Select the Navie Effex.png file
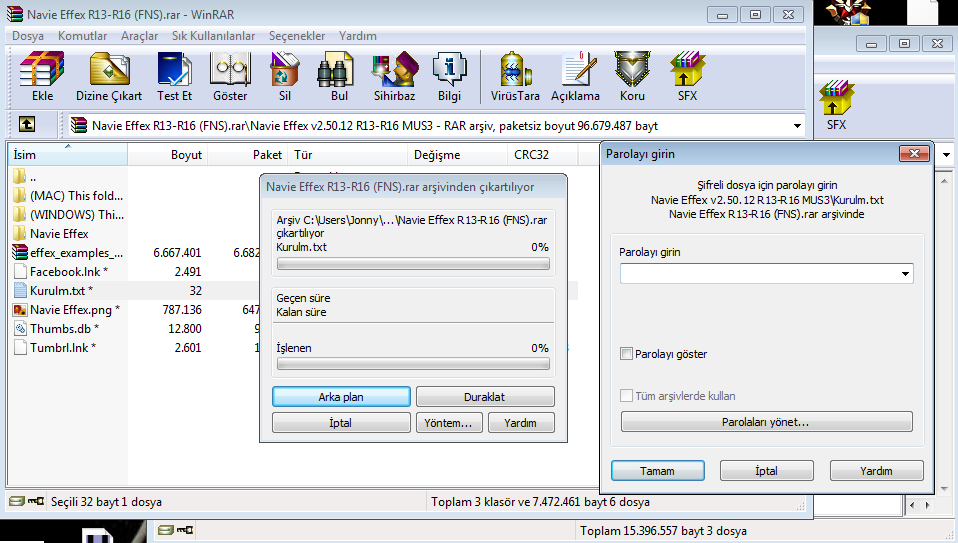 [x=67, y=309]
